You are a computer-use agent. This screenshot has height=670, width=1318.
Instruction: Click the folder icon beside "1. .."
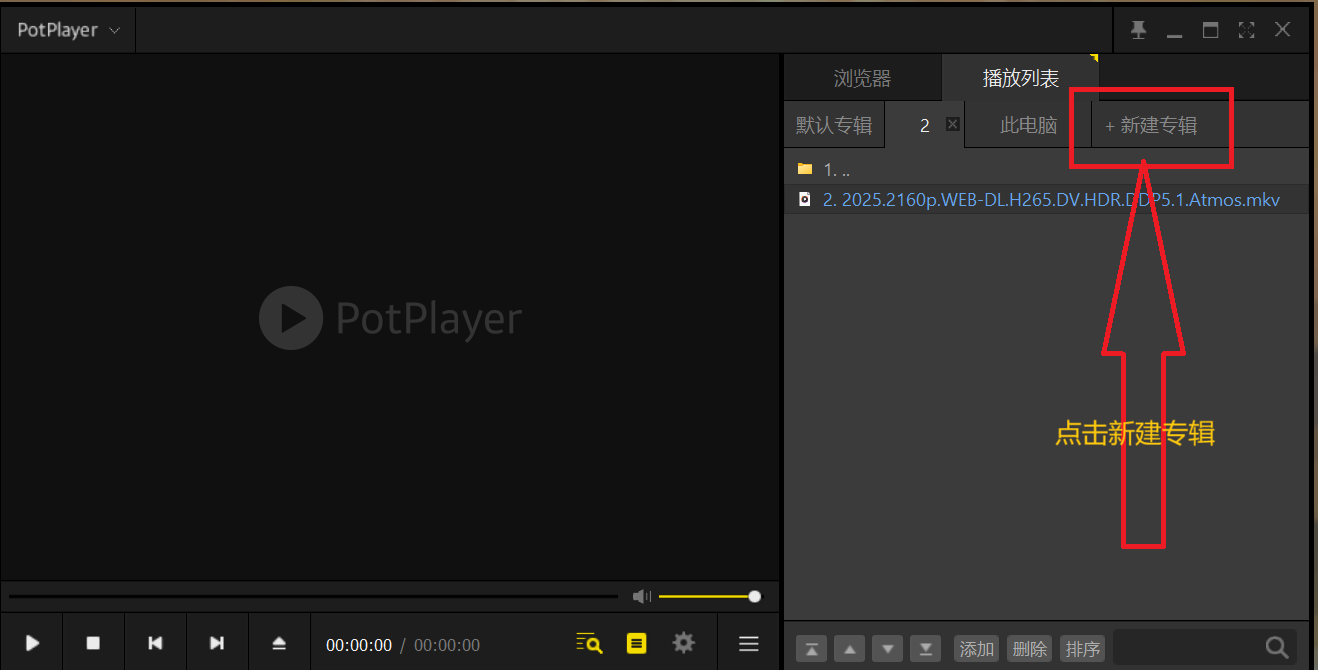coord(805,169)
